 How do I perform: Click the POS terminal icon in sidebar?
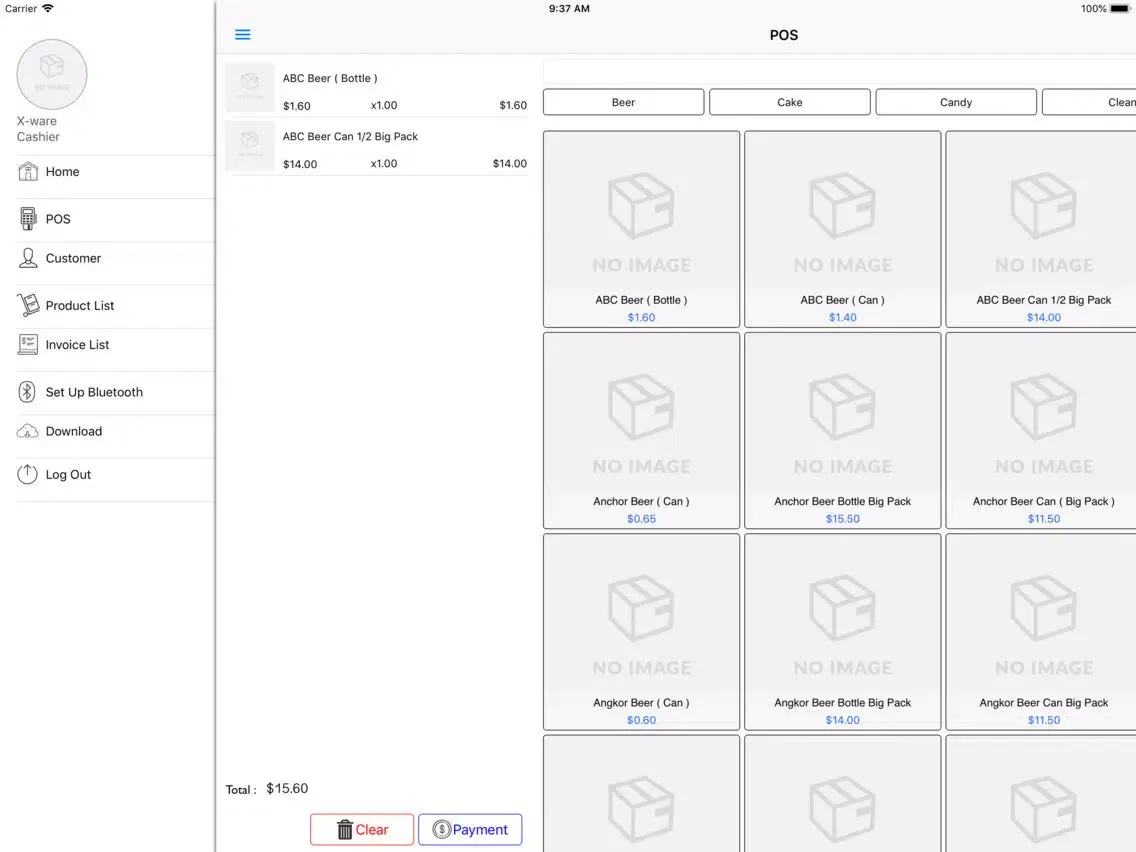pyautogui.click(x=28, y=219)
